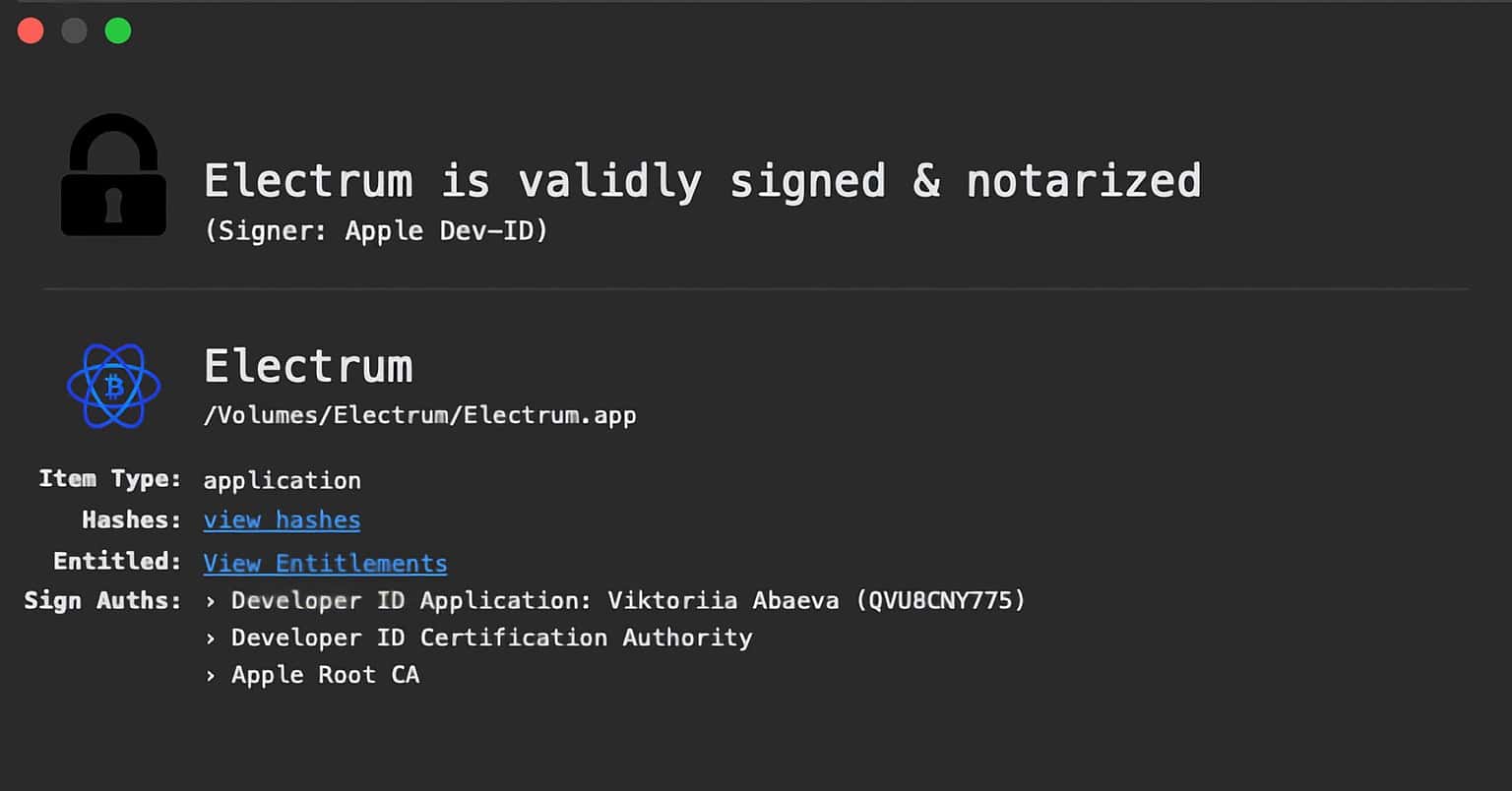Viewport: 1512px width, 791px height.
Task: Expand the Developer ID Application certificate entry
Action: pyautogui.click(x=627, y=600)
